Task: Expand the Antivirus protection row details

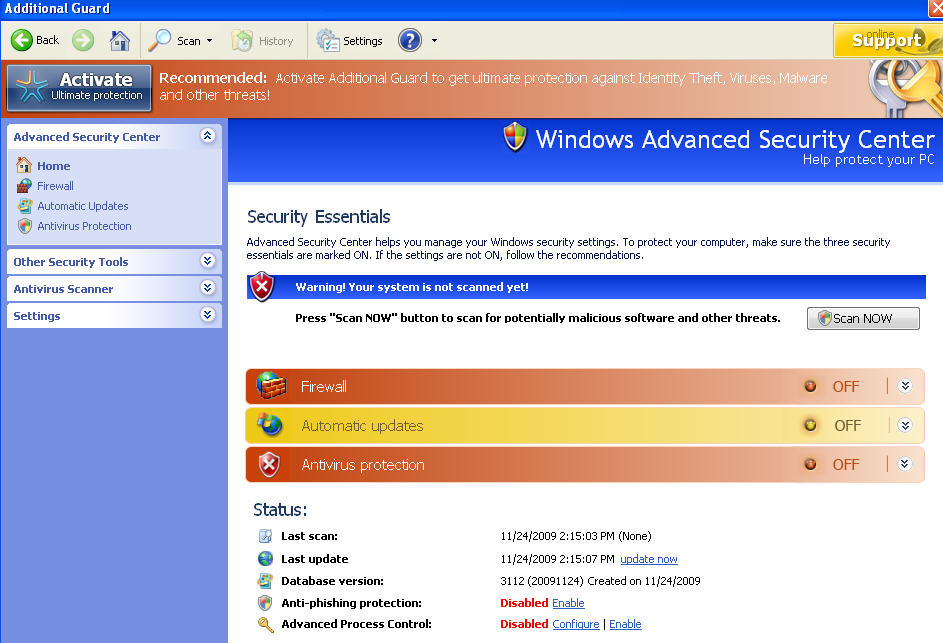Action: tap(905, 464)
